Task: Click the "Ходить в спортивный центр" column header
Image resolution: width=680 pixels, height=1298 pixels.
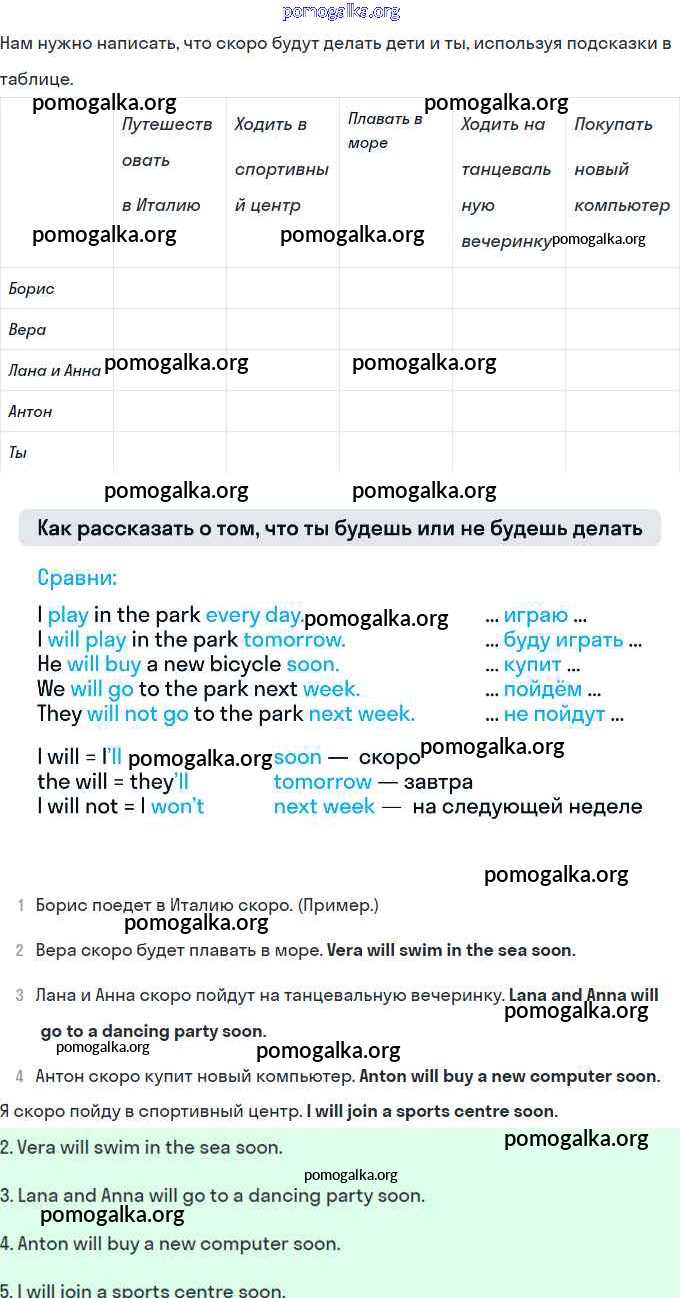Action: tap(281, 165)
